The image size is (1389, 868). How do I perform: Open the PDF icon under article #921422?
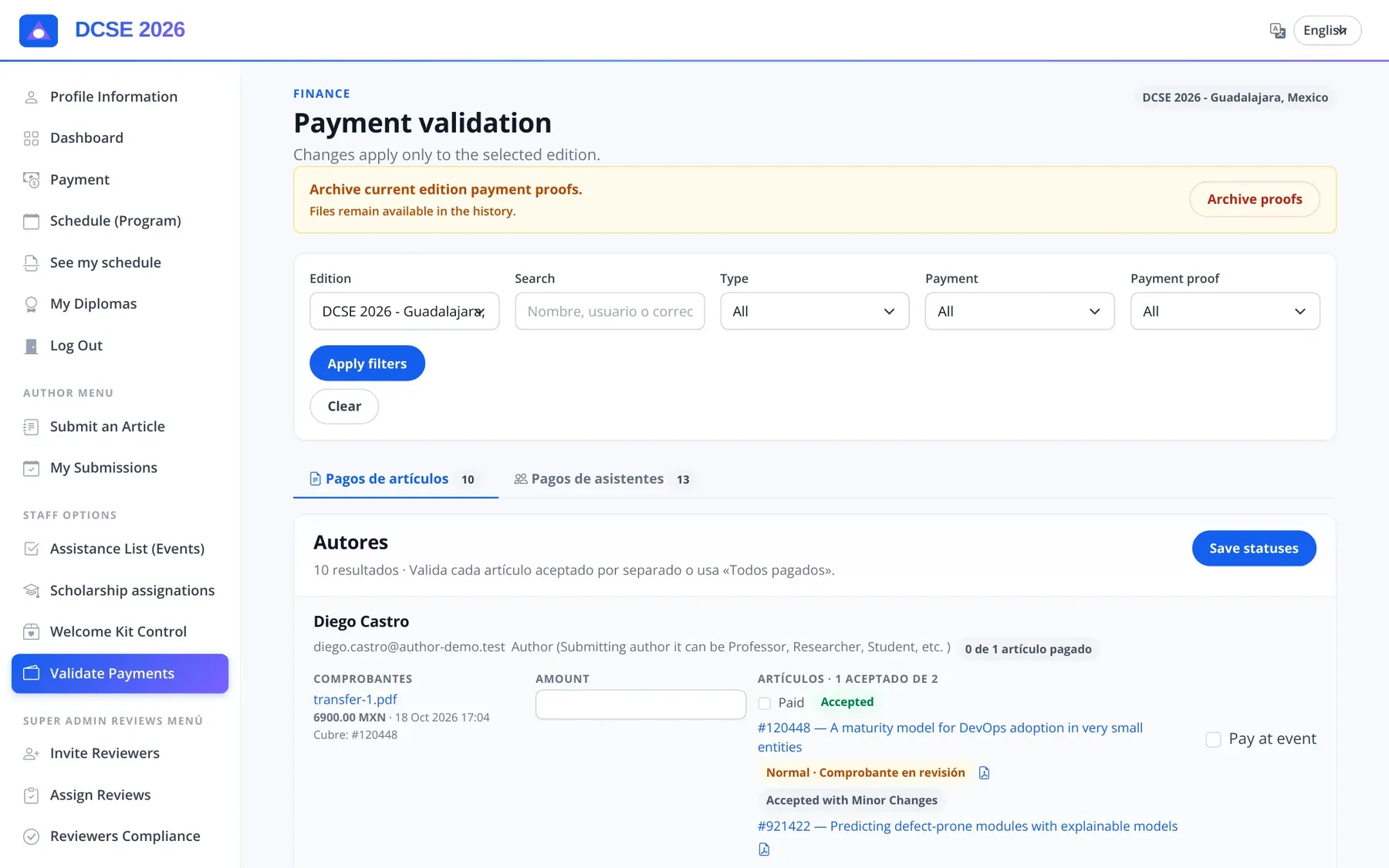764,849
